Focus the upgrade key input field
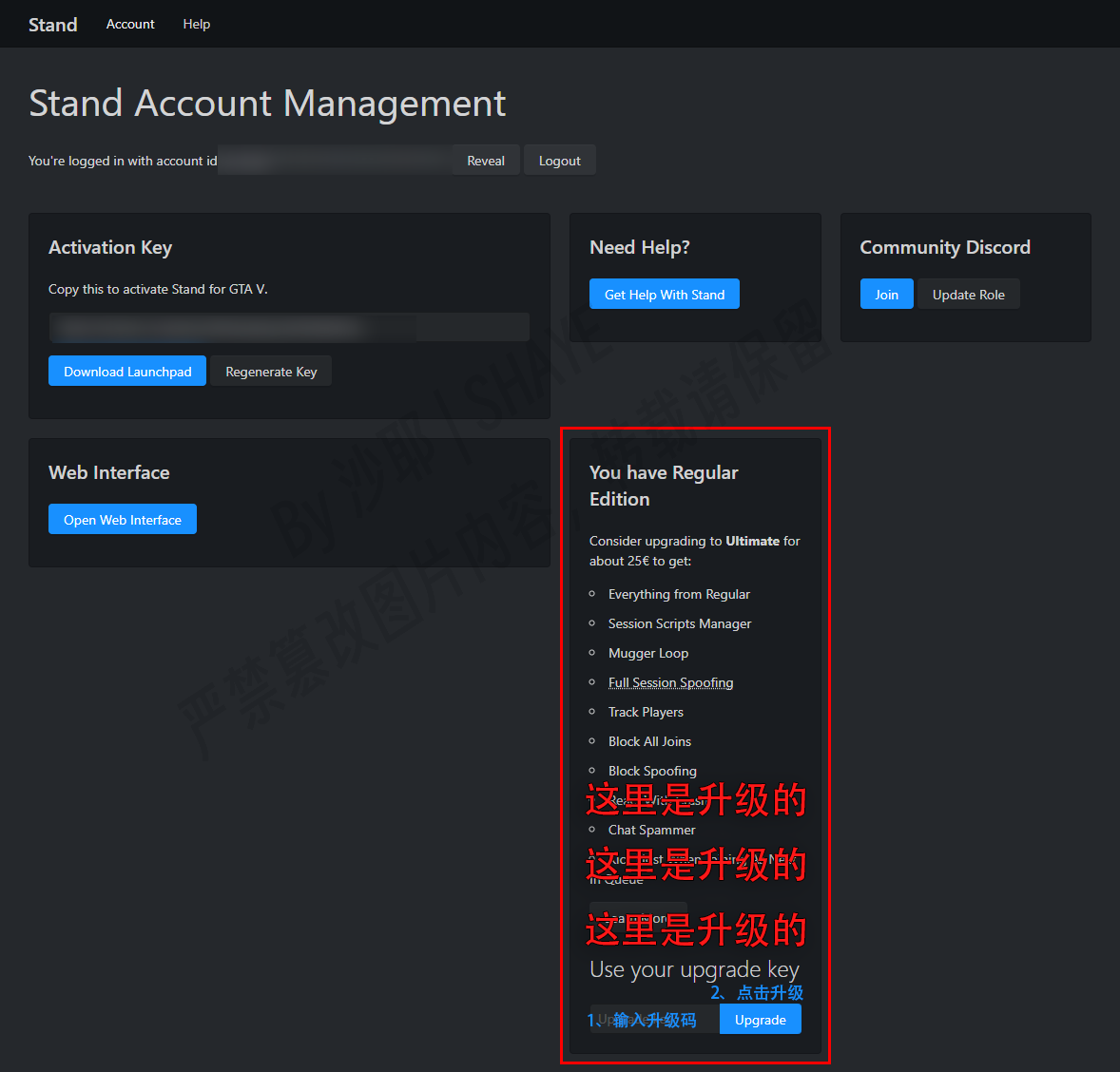Screen dimensions: 1120x1072 click(654, 1020)
